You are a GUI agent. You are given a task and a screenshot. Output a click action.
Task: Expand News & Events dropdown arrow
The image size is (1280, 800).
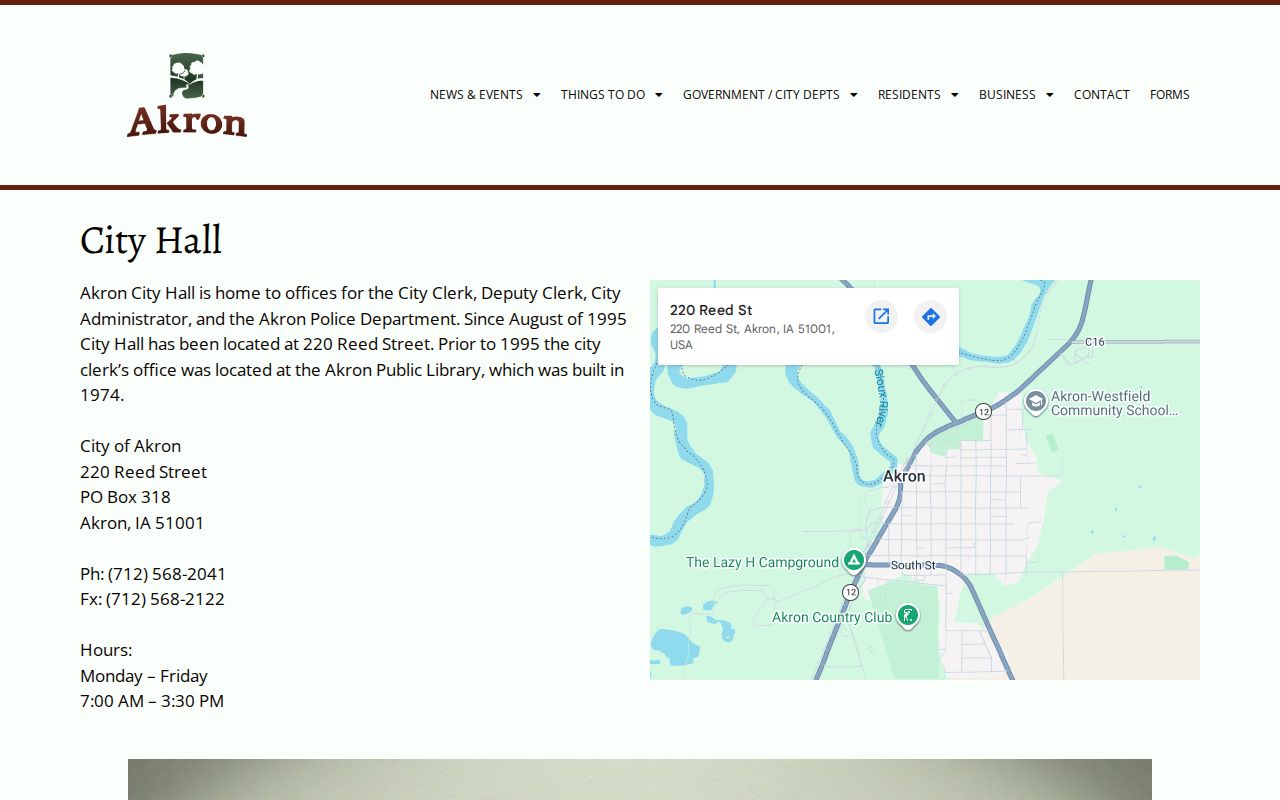[x=536, y=95]
